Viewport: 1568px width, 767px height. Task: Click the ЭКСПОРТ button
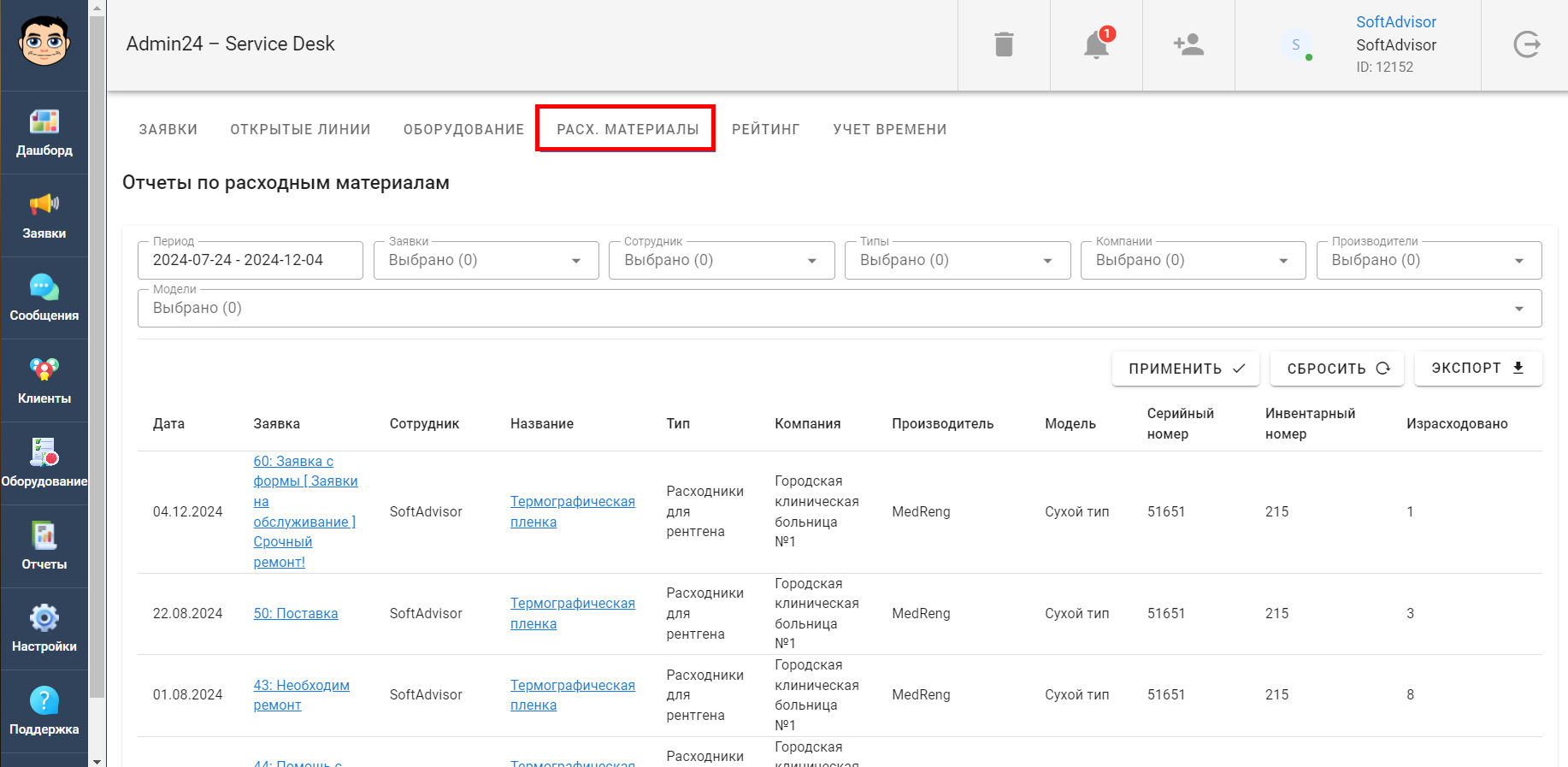tap(1478, 369)
